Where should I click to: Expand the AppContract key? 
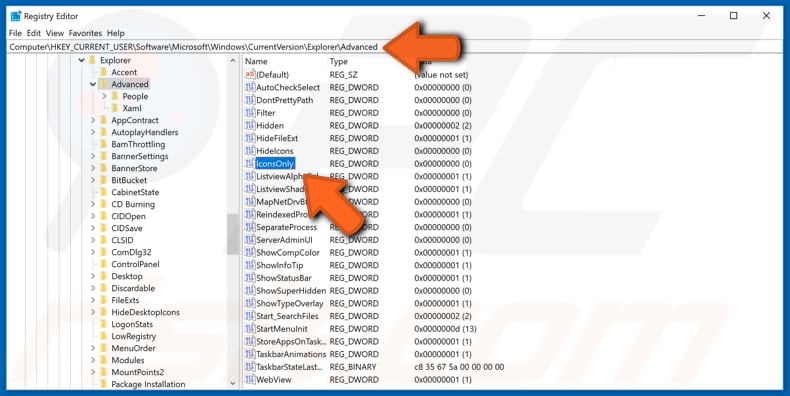[x=93, y=120]
